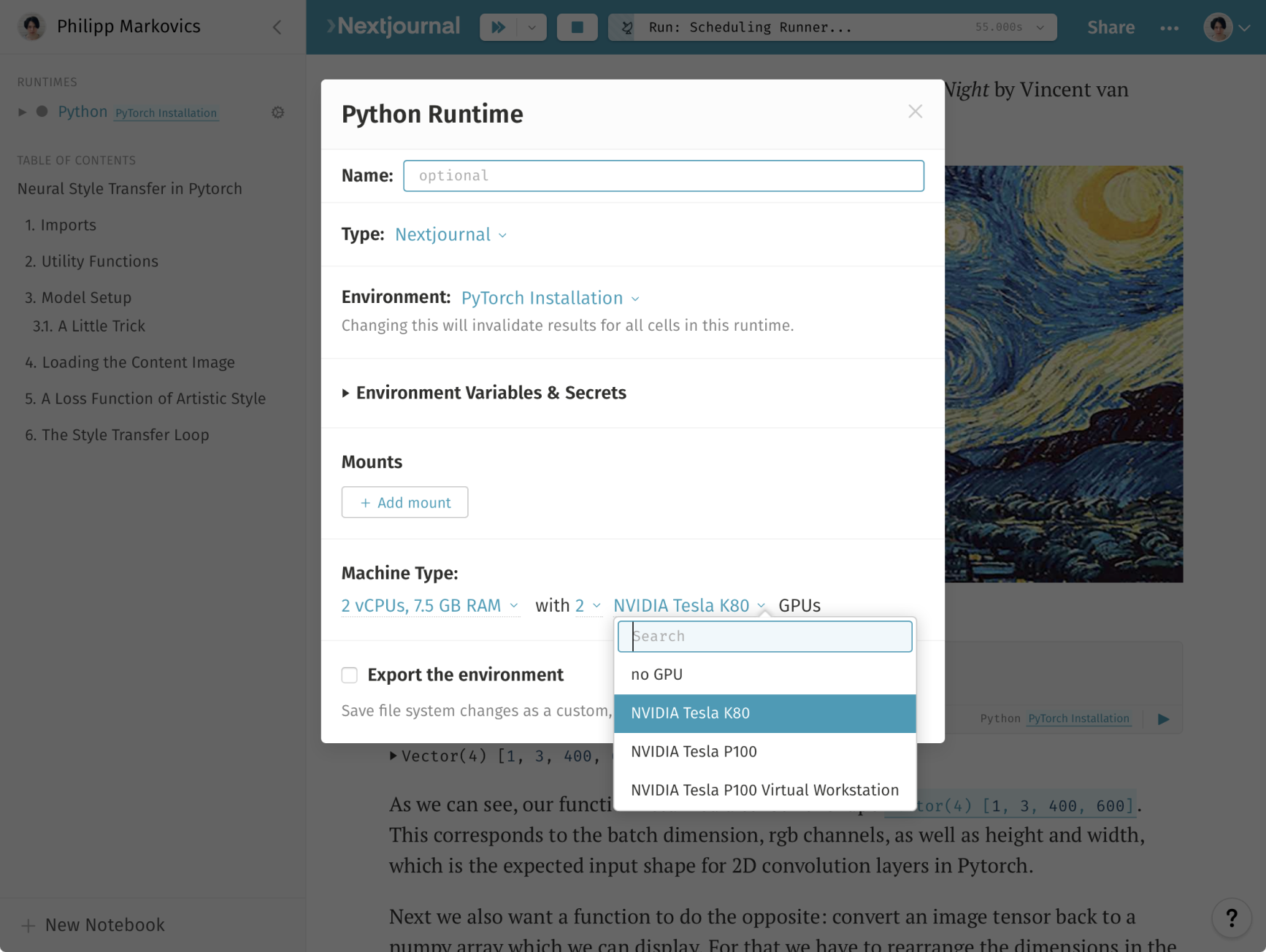Open the Environment PyTorch Installation dropdown

coord(550,298)
